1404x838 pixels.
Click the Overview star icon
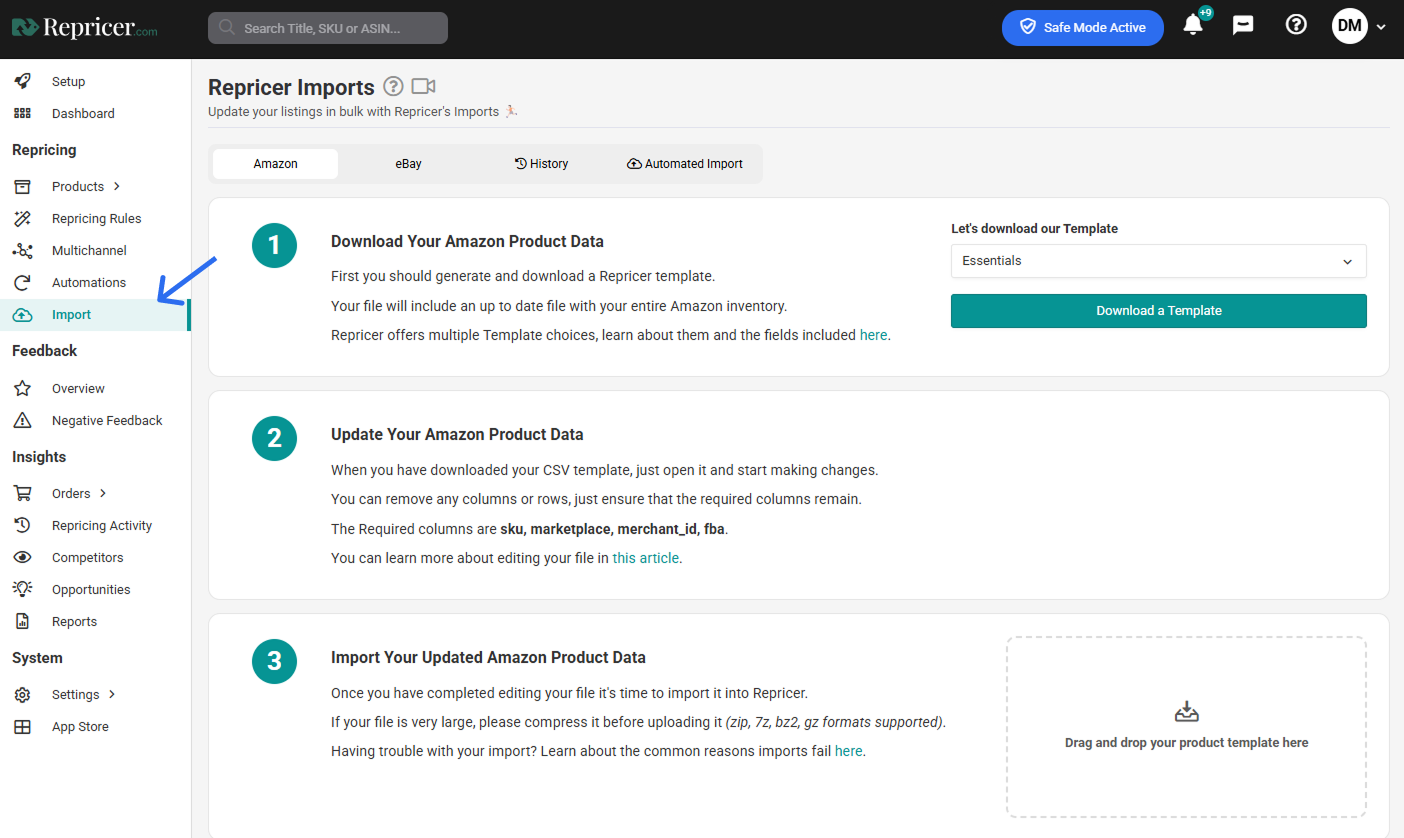pos(22,388)
